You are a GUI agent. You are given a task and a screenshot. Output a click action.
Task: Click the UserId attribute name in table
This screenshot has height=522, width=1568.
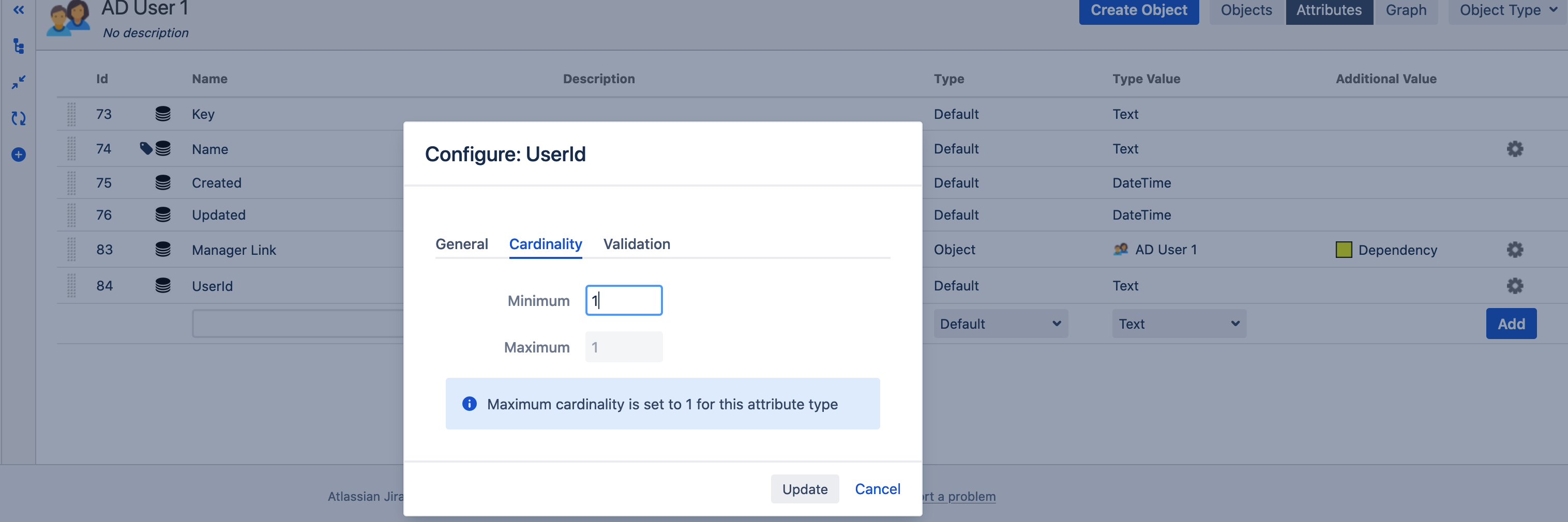[x=213, y=286]
